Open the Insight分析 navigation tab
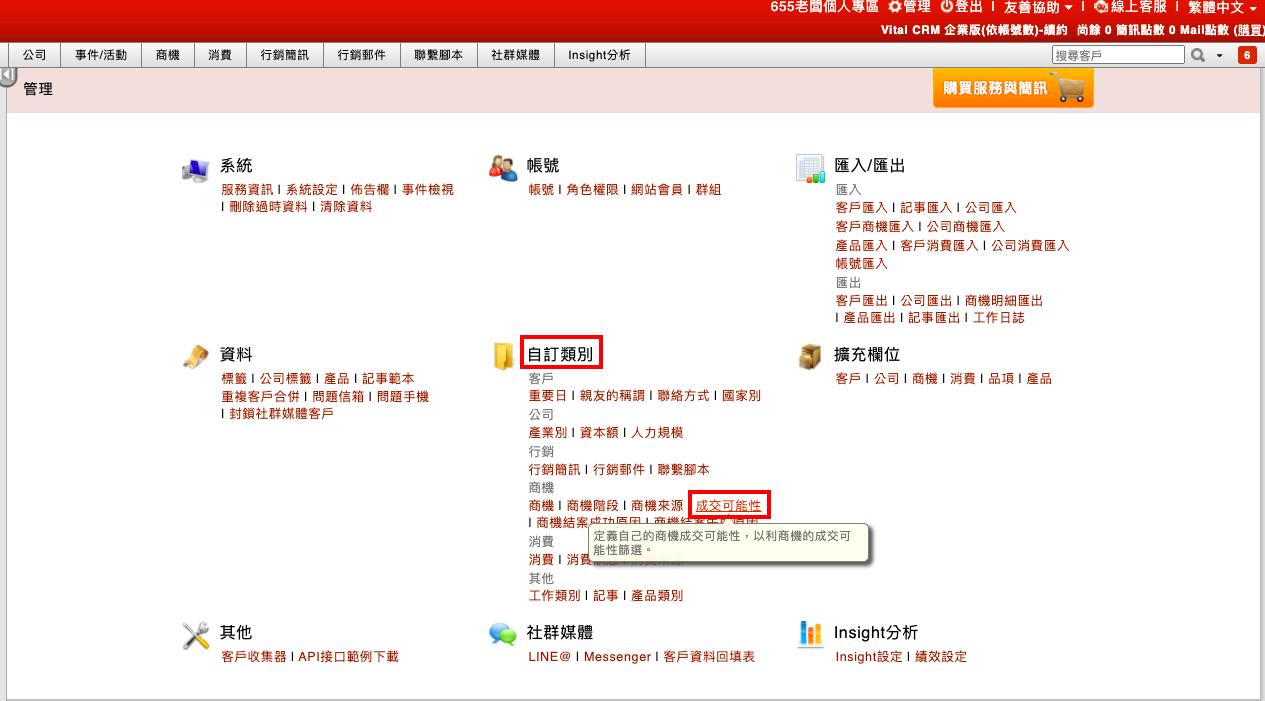The height and width of the screenshot is (701, 1265). coord(599,55)
